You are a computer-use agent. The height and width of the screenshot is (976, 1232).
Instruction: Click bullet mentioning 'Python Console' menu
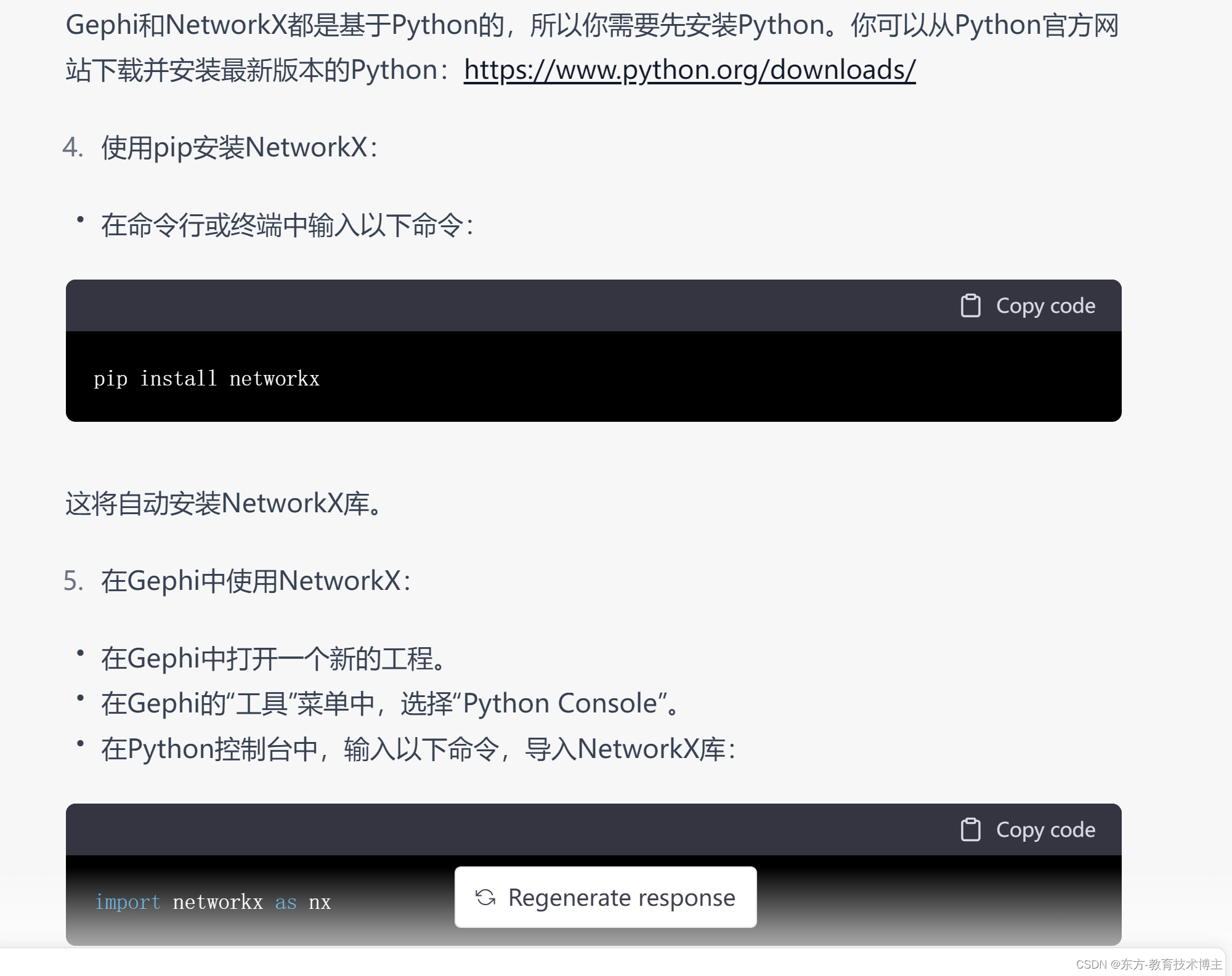click(x=390, y=703)
